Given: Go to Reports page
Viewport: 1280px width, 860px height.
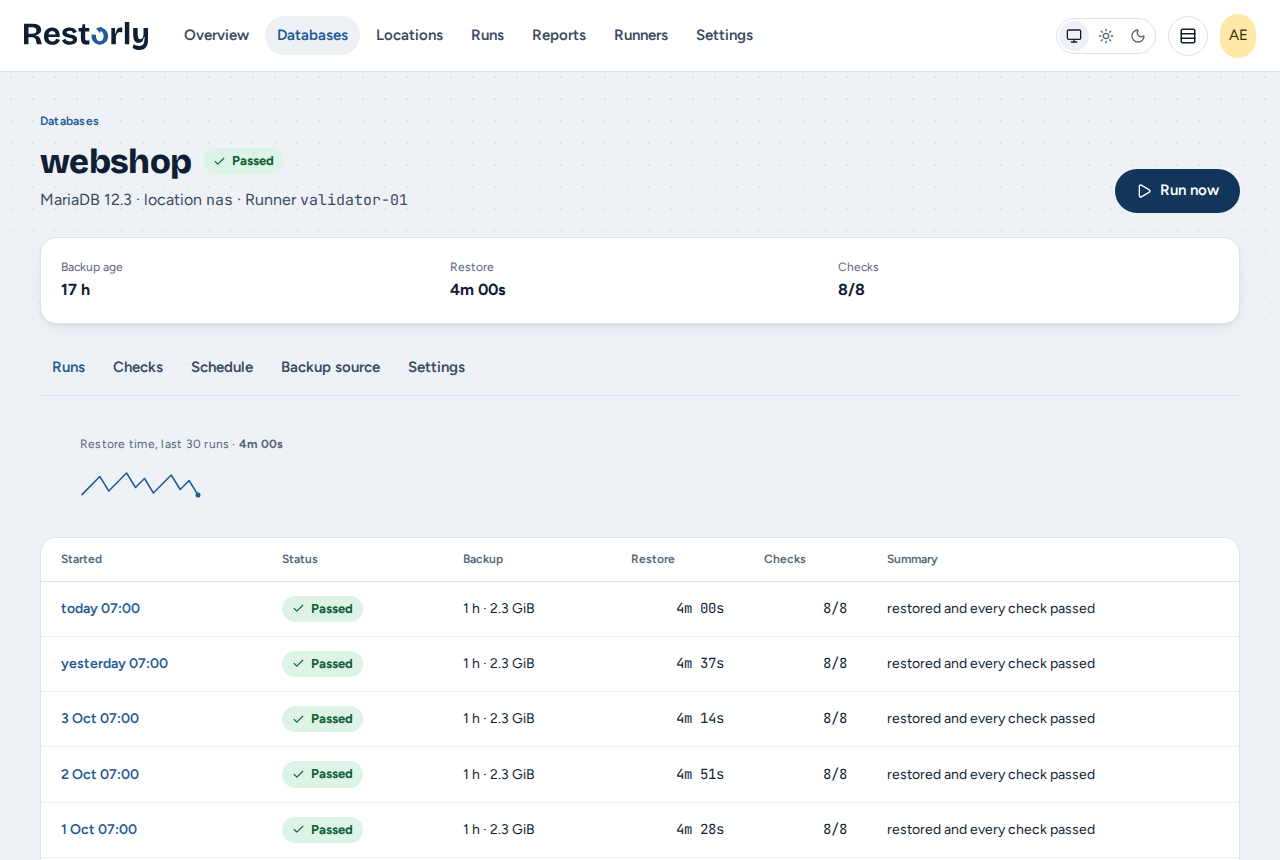Looking at the screenshot, I should 559,35.
